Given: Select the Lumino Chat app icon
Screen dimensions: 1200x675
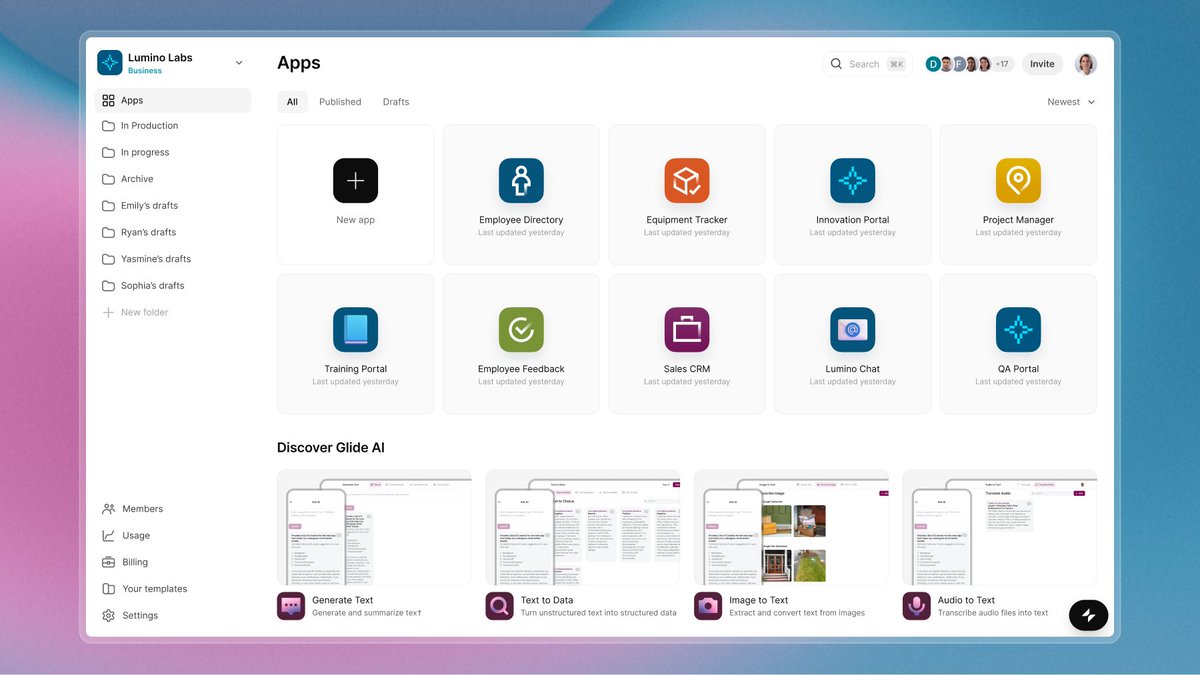Looking at the screenshot, I should coord(852,330).
